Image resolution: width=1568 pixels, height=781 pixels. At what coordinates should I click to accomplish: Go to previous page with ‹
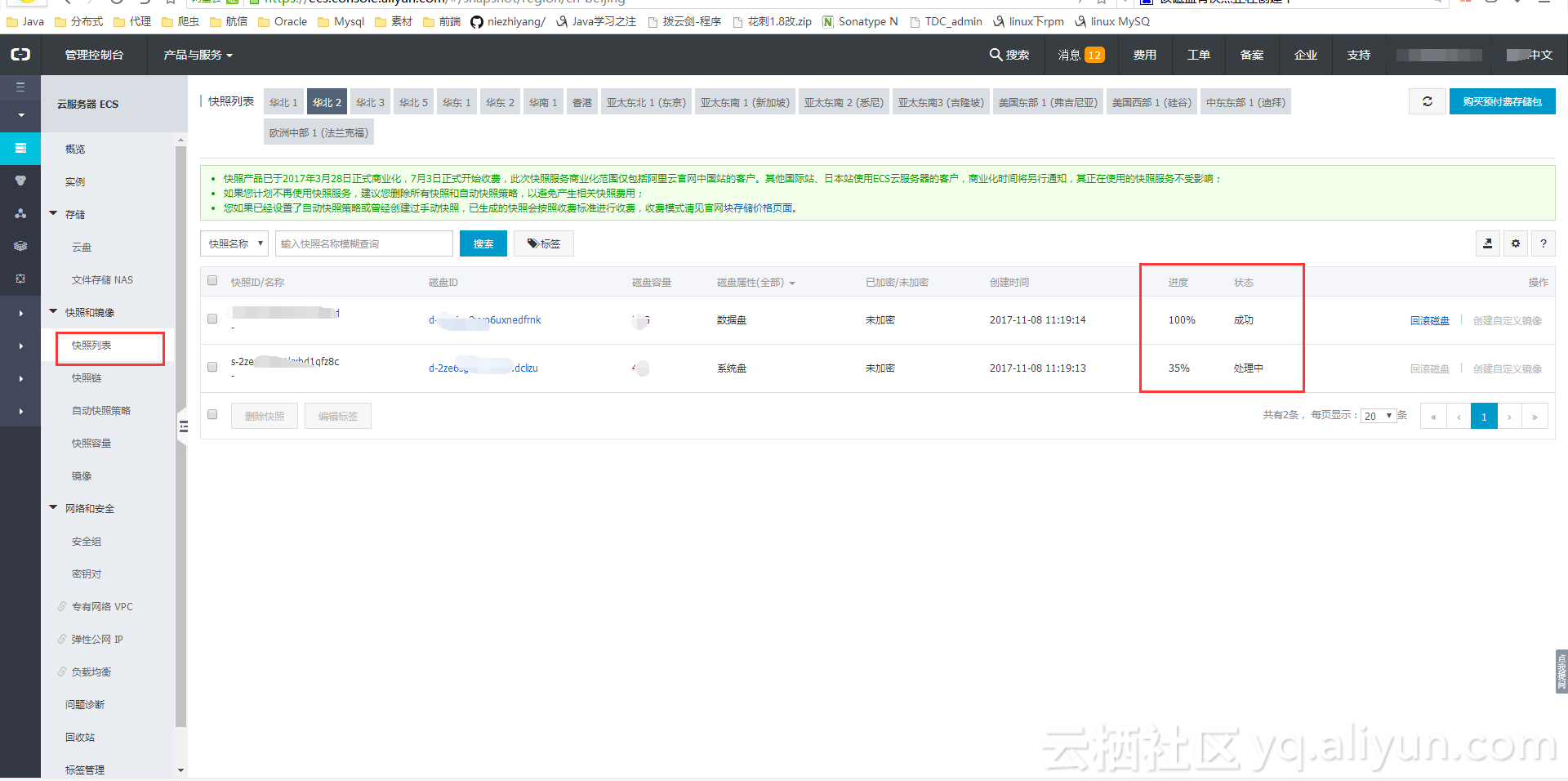(x=1459, y=417)
